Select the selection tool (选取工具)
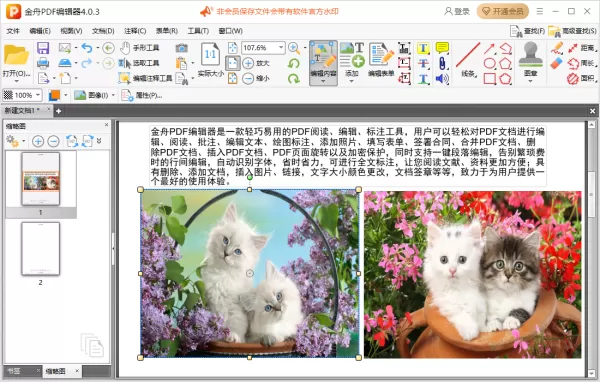 coord(139,63)
